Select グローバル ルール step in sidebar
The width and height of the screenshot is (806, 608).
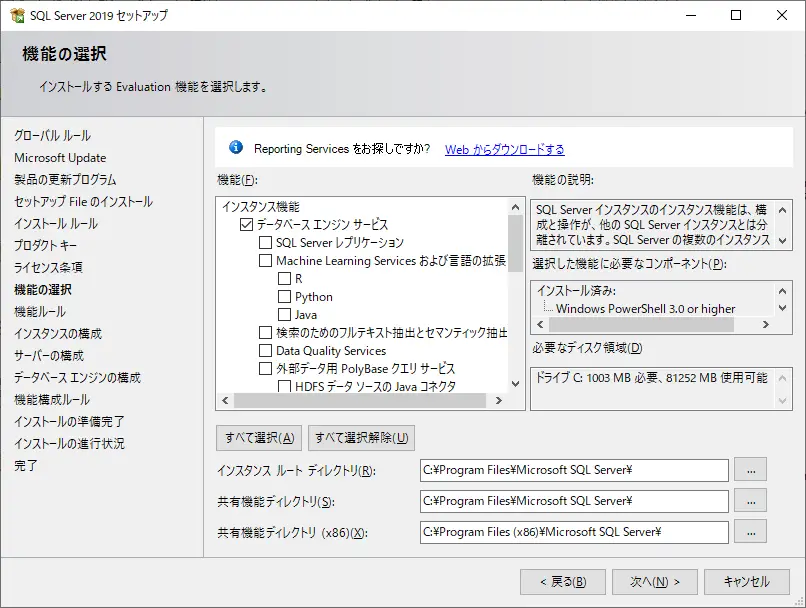point(52,136)
